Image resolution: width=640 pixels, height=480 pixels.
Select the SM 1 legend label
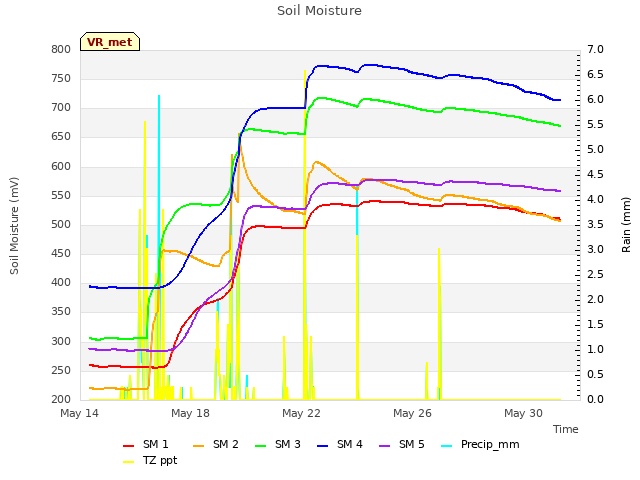[156, 444]
